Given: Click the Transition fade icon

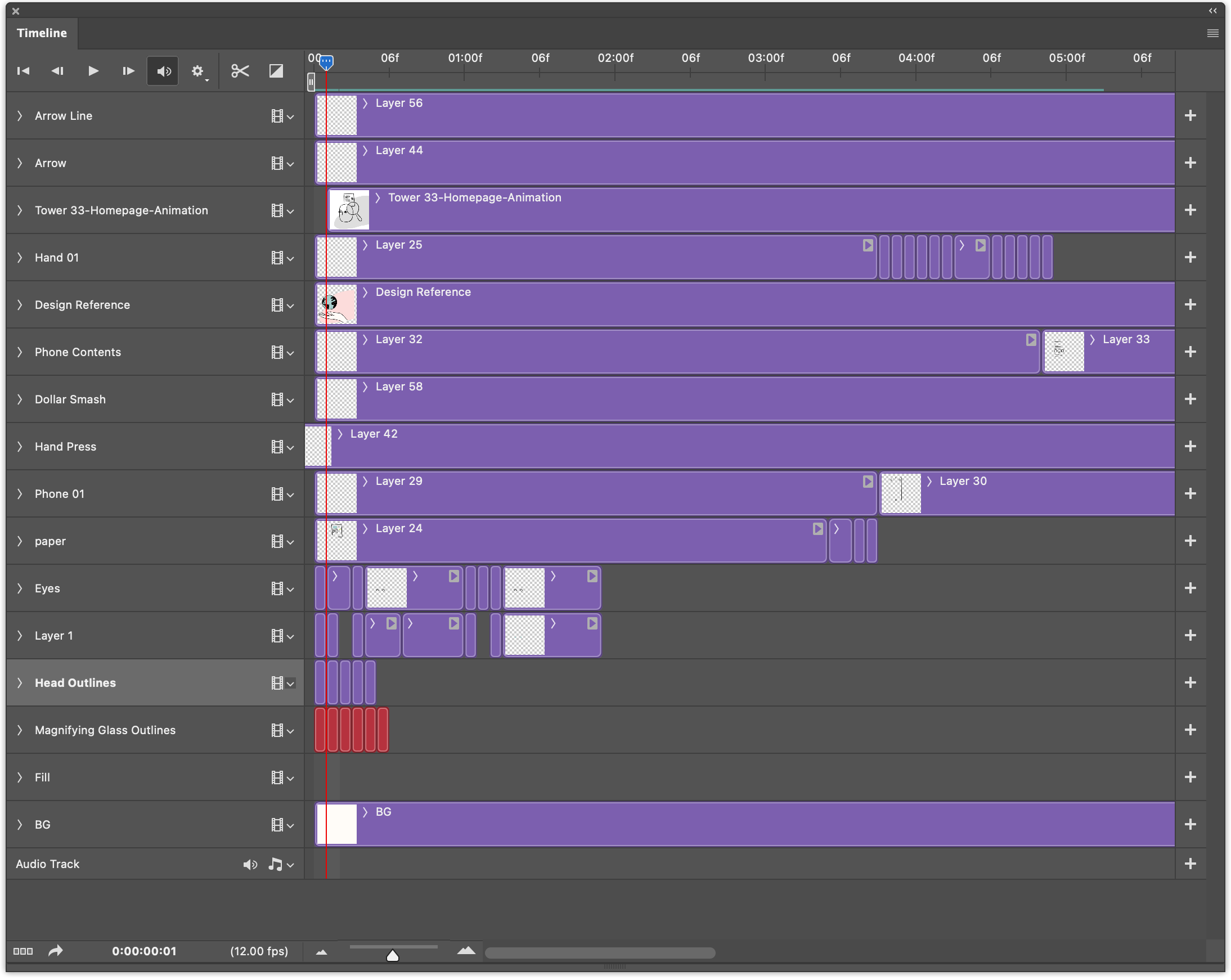Looking at the screenshot, I should point(276,71).
